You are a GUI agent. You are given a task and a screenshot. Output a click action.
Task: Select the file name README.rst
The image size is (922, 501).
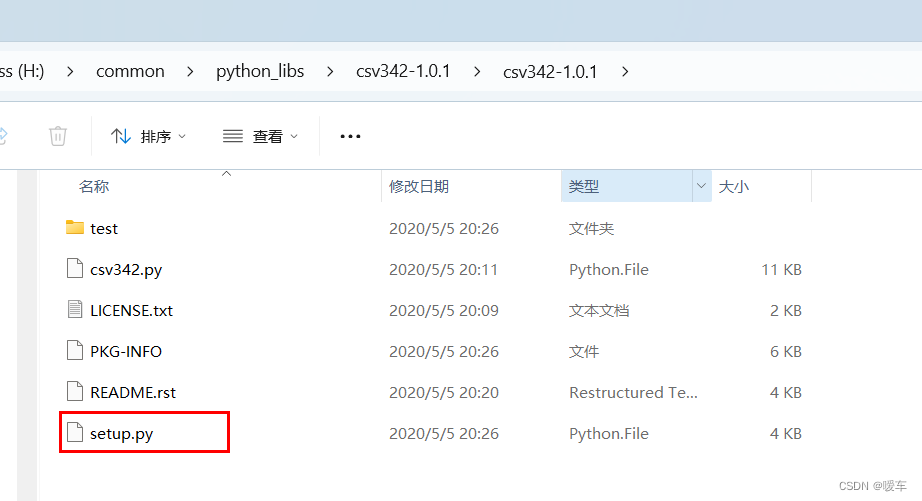pos(133,392)
